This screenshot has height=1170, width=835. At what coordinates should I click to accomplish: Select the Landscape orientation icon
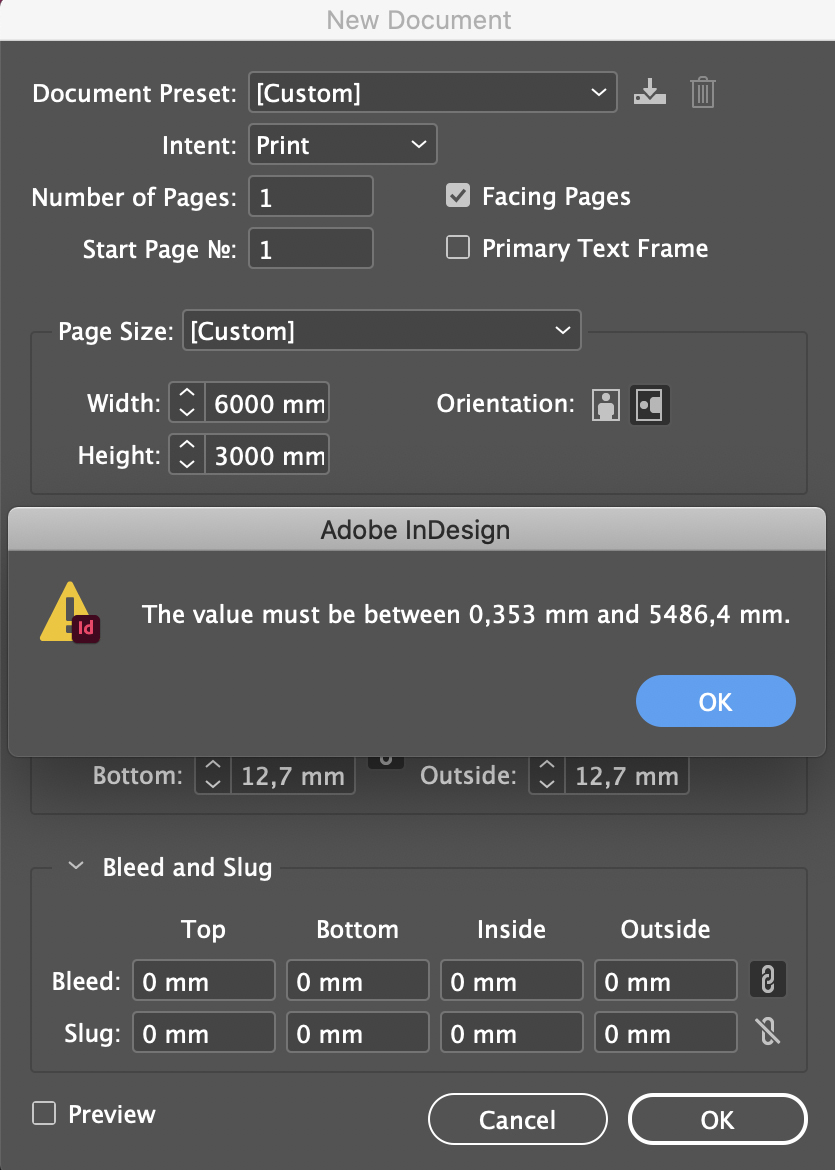point(648,404)
